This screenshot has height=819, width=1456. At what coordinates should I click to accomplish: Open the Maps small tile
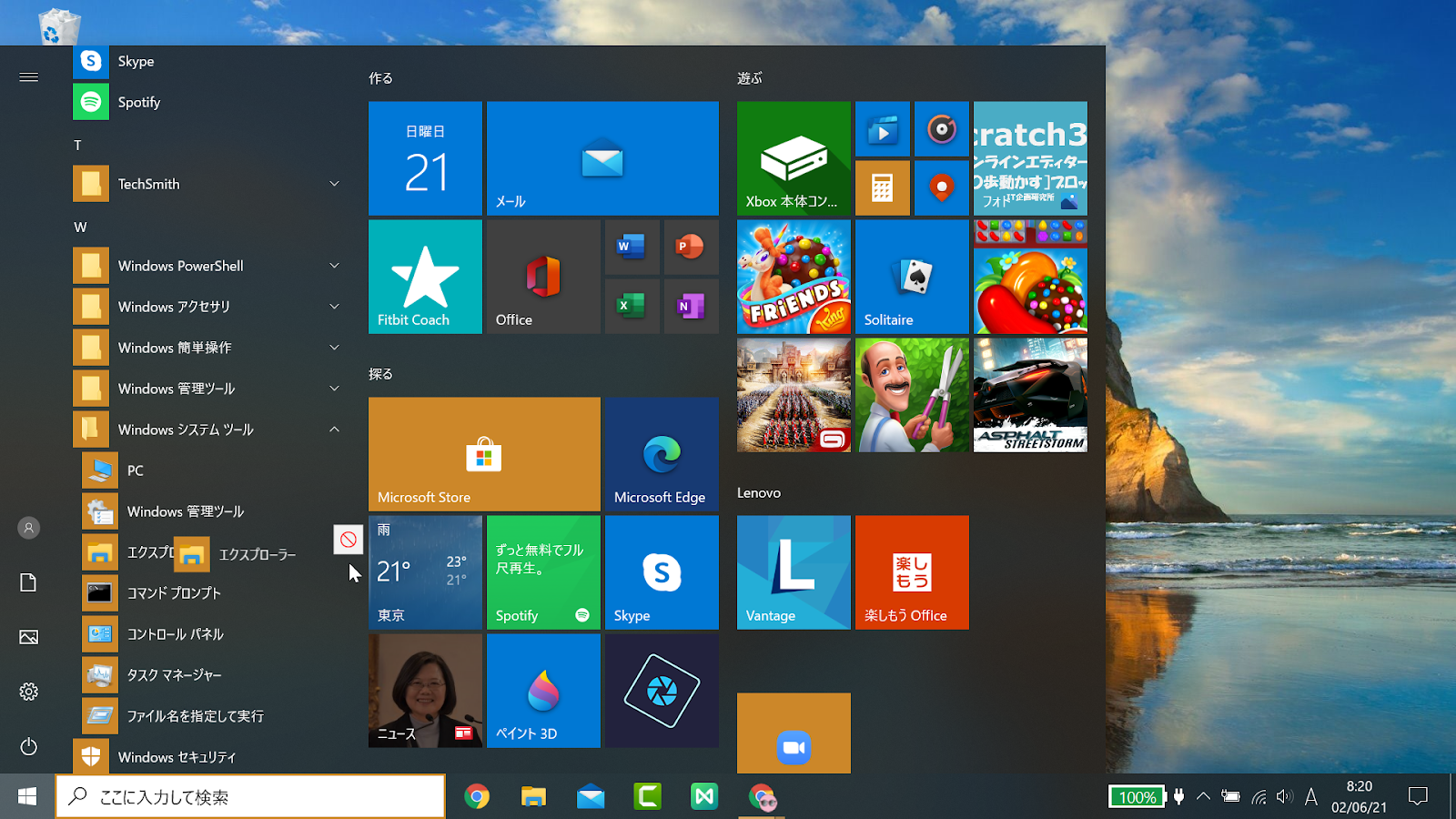942,188
